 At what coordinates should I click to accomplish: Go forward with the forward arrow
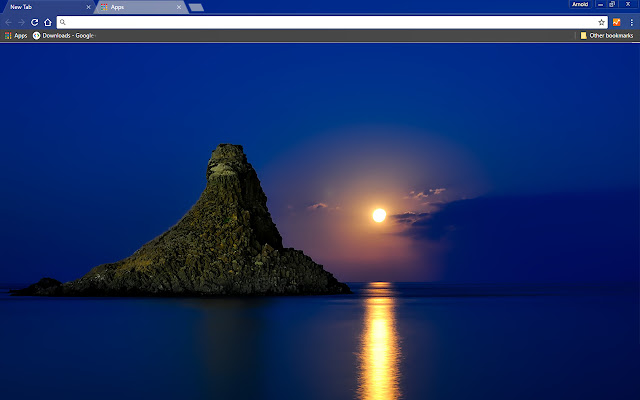point(21,22)
